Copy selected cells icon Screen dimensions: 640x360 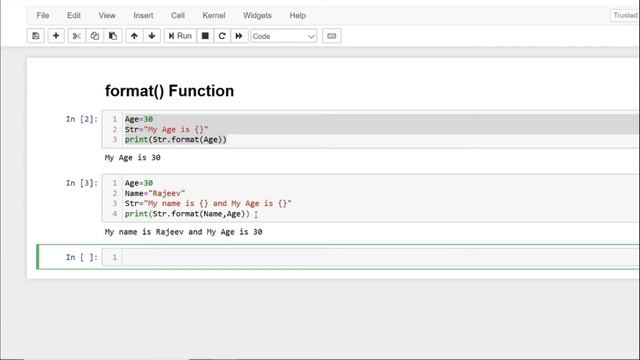coord(95,36)
